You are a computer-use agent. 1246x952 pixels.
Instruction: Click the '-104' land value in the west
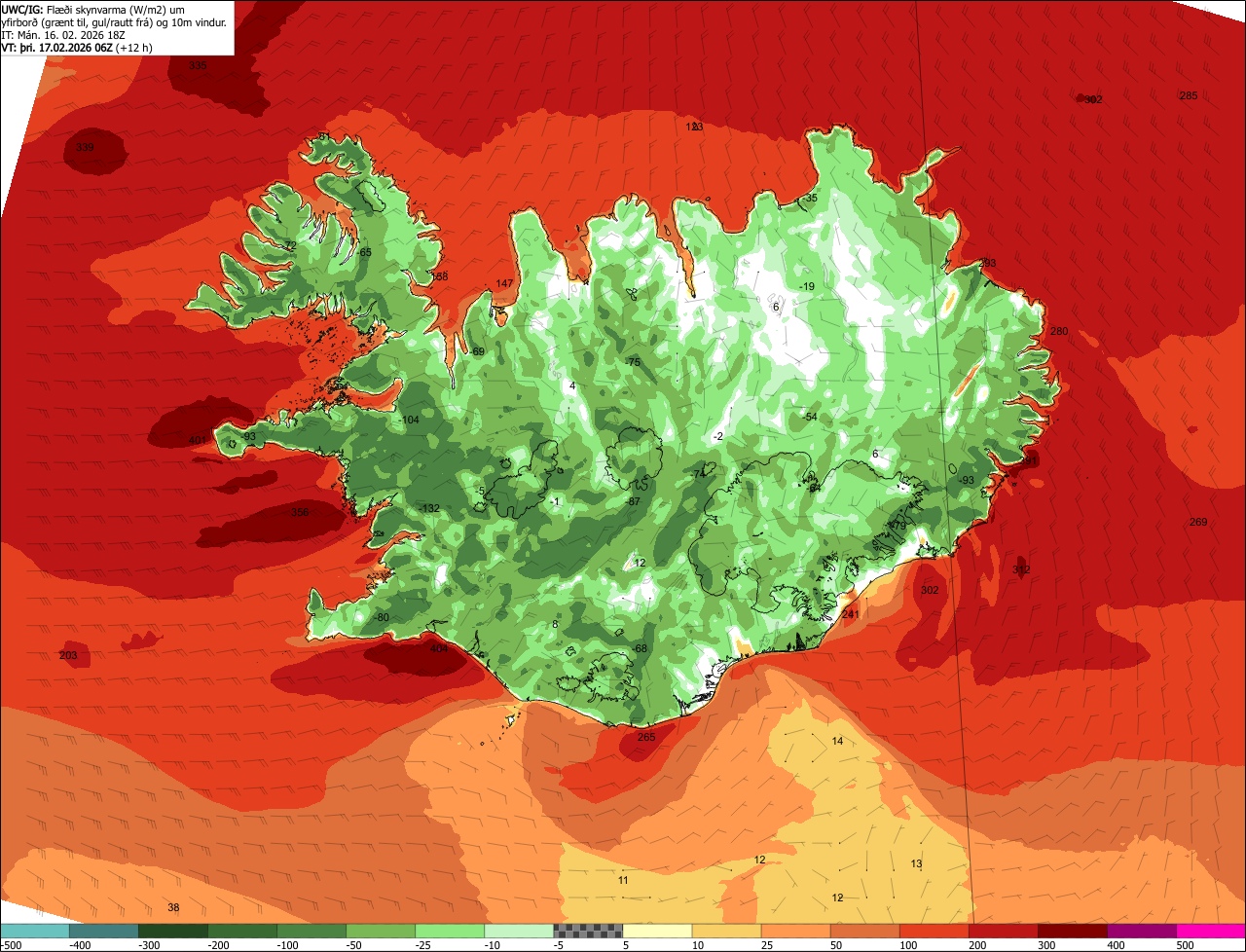click(x=409, y=420)
